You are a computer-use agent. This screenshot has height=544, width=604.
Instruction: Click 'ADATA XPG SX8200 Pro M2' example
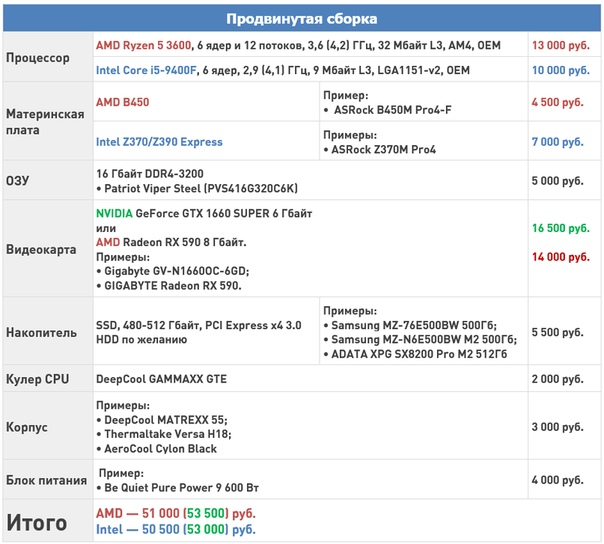click(419, 354)
